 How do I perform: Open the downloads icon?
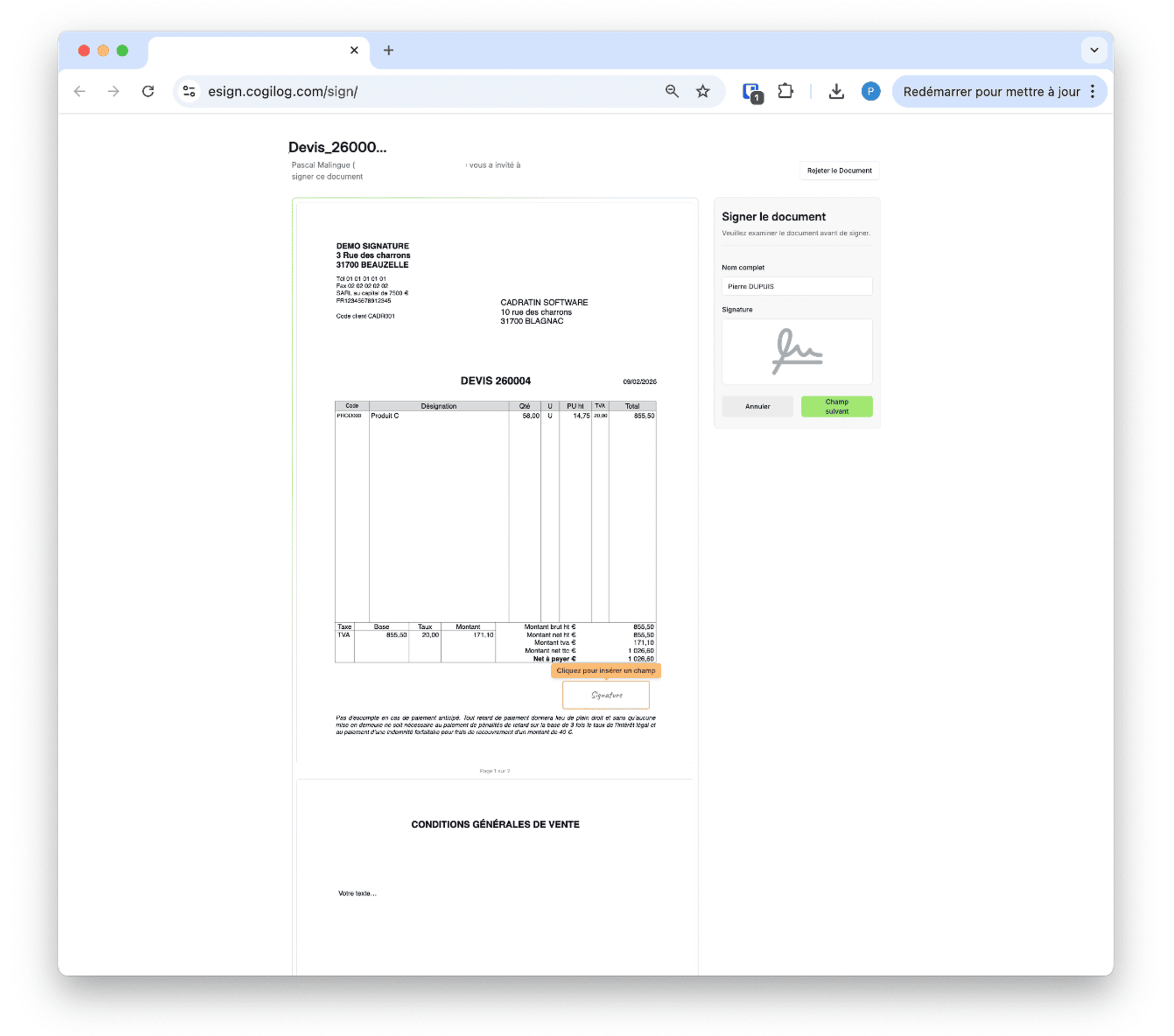836,91
